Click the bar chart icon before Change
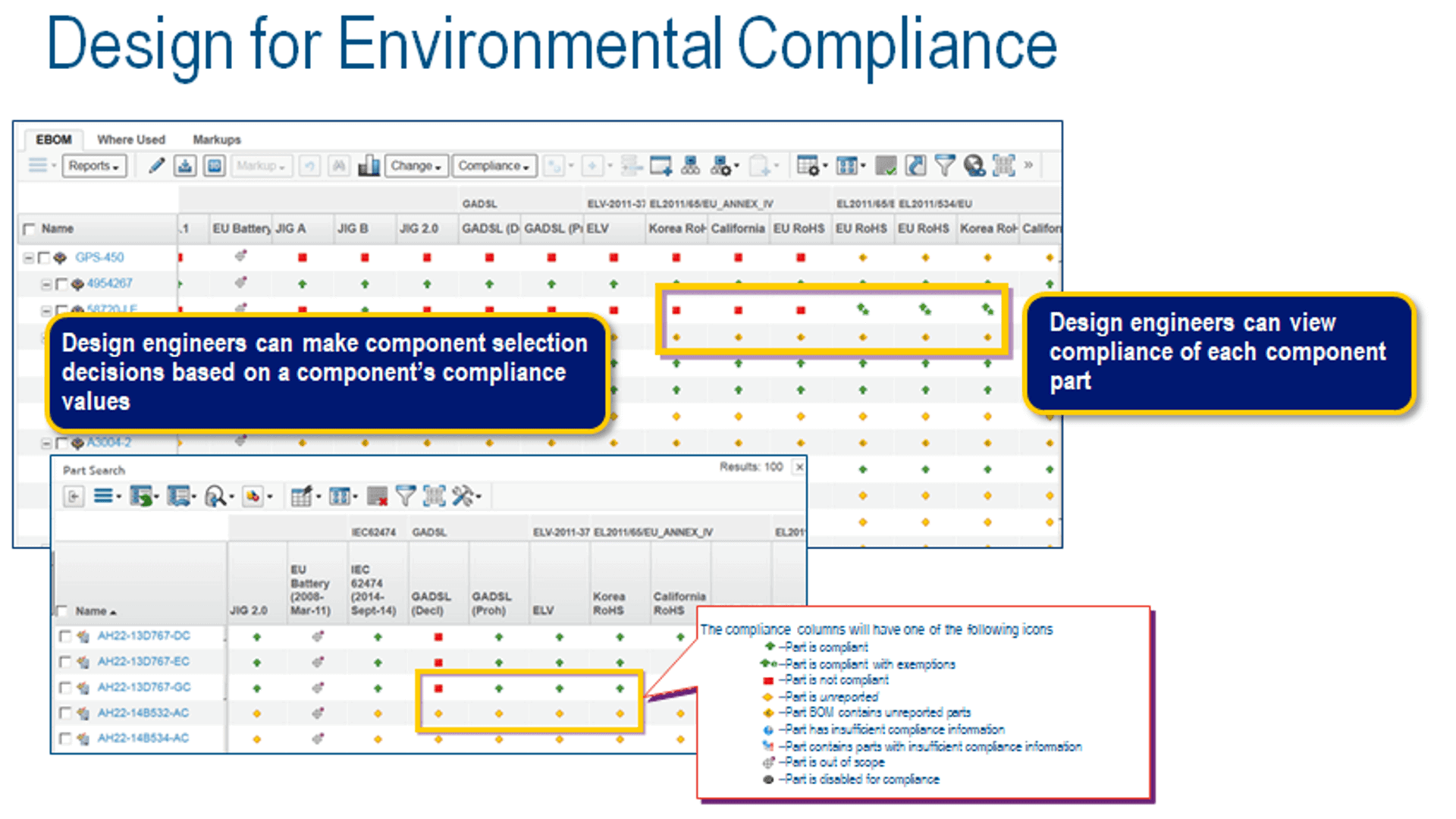 point(369,165)
